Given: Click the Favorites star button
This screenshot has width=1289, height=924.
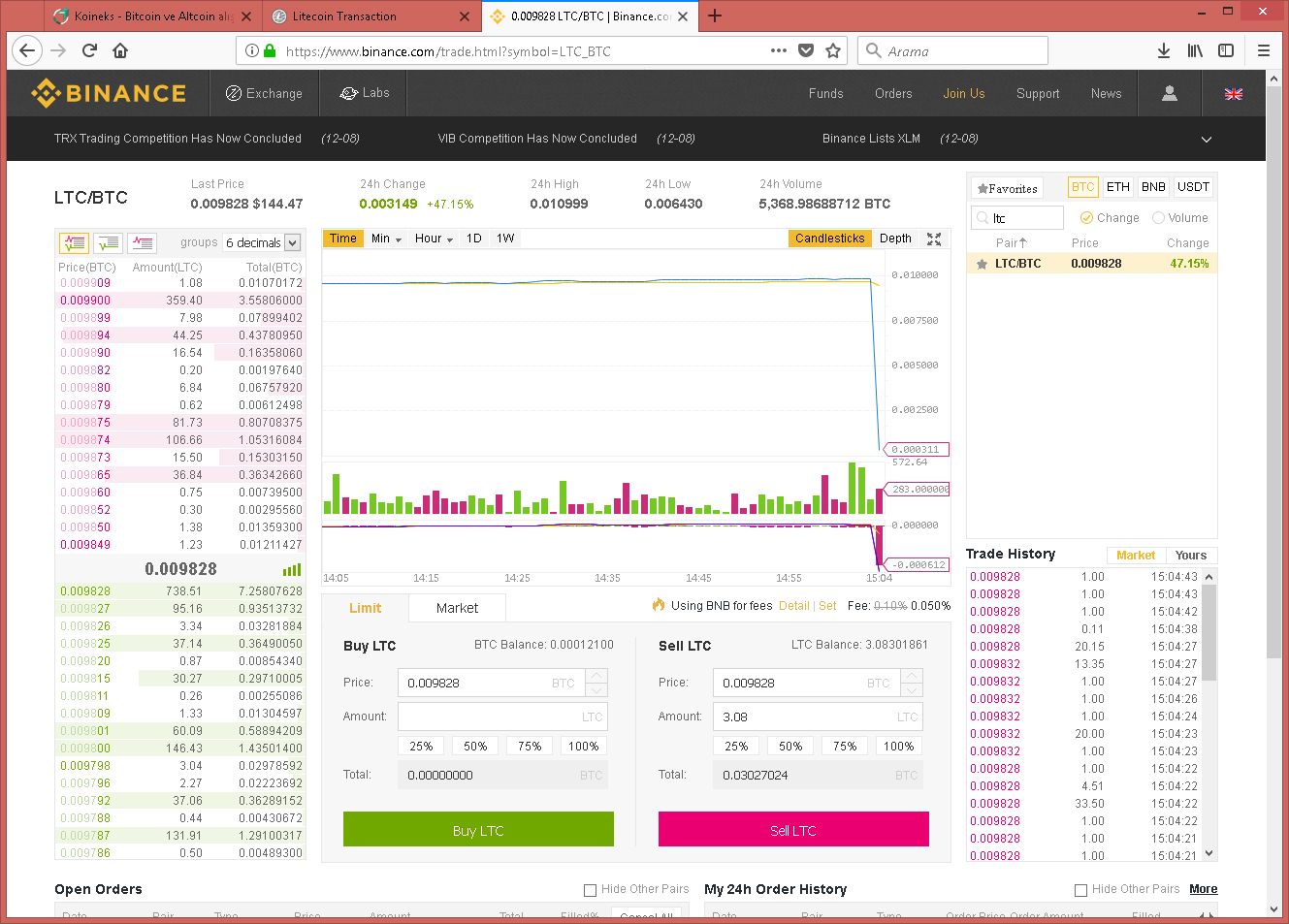Looking at the screenshot, I should tap(1008, 188).
